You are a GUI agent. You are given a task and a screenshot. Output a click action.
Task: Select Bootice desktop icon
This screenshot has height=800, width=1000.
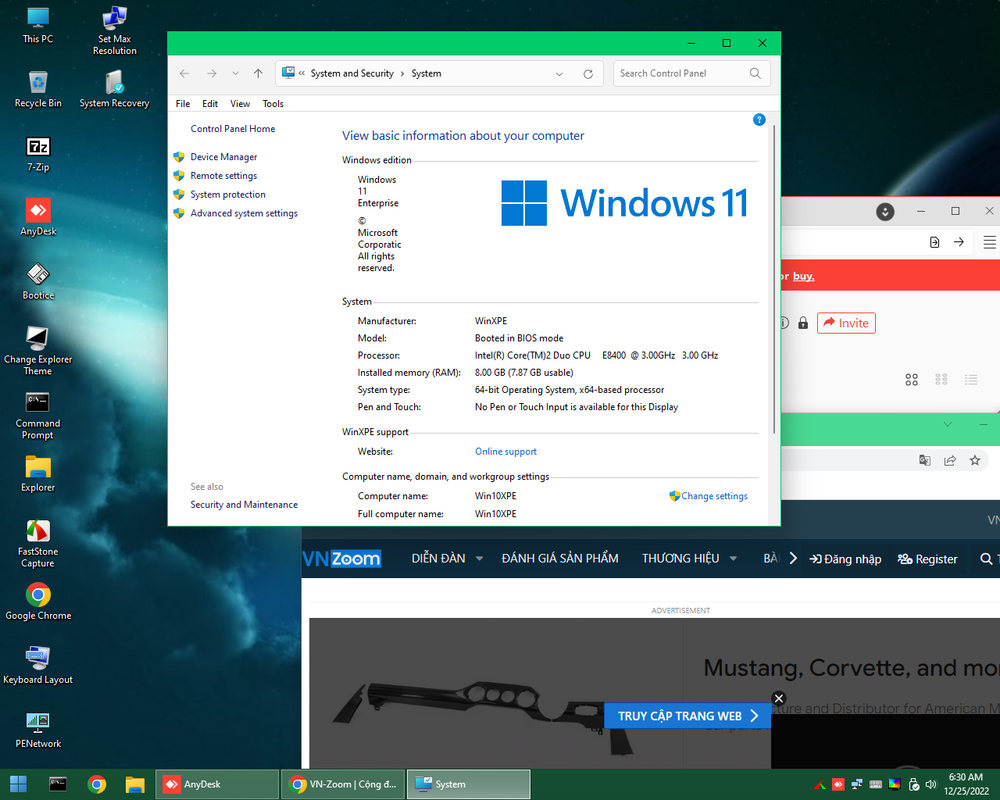[38, 281]
